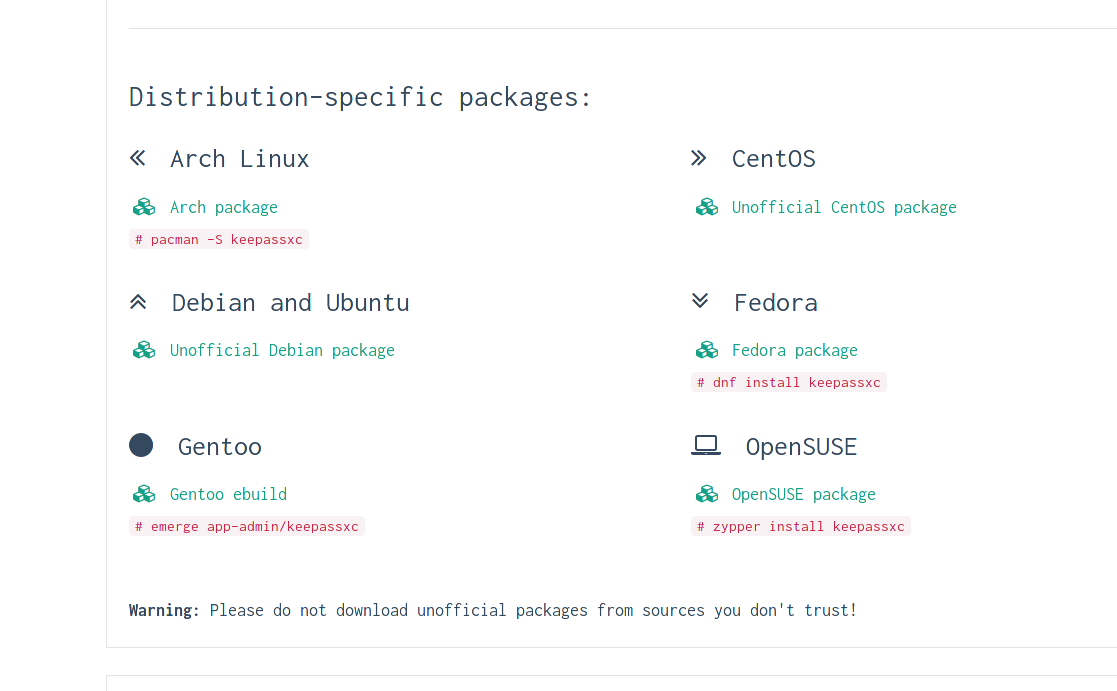Click the Arch Linux double-chevron icon
Image resolution: width=1117 pixels, height=691 pixels.
[138, 157]
